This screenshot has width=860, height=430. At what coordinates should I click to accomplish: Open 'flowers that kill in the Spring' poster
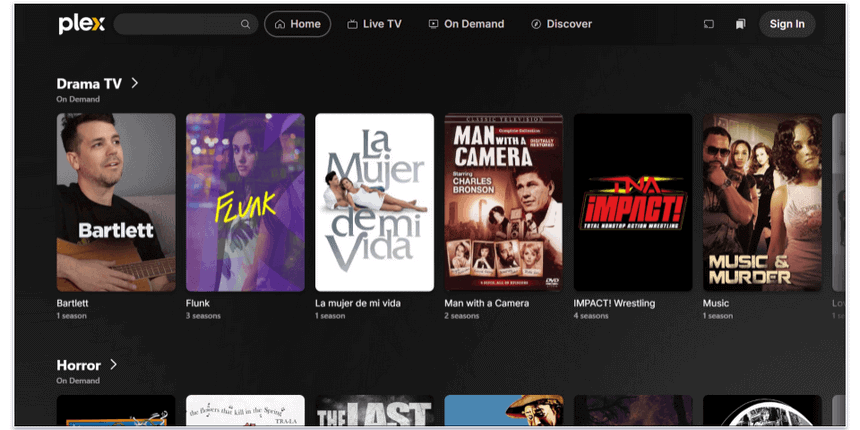click(245, 410)
